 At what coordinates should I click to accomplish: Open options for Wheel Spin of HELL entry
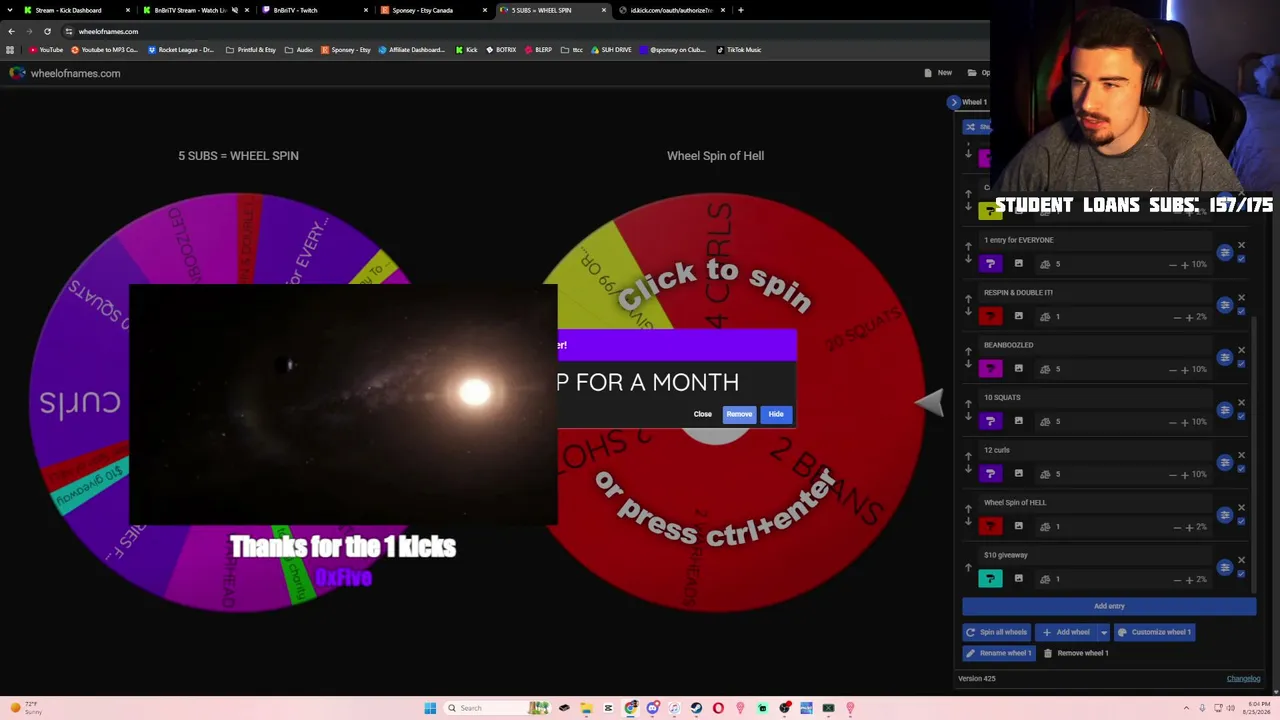click(1225, 515)
